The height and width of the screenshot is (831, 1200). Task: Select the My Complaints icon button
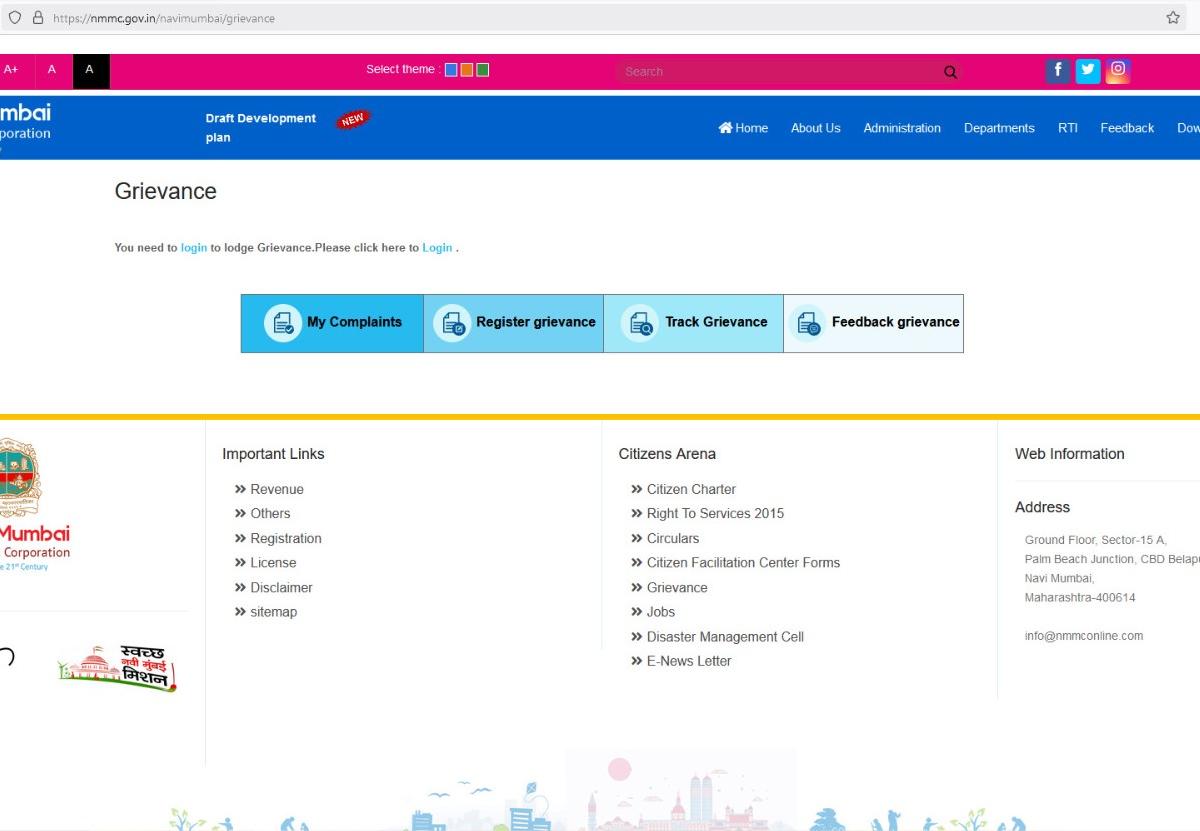tap(282, 322)
